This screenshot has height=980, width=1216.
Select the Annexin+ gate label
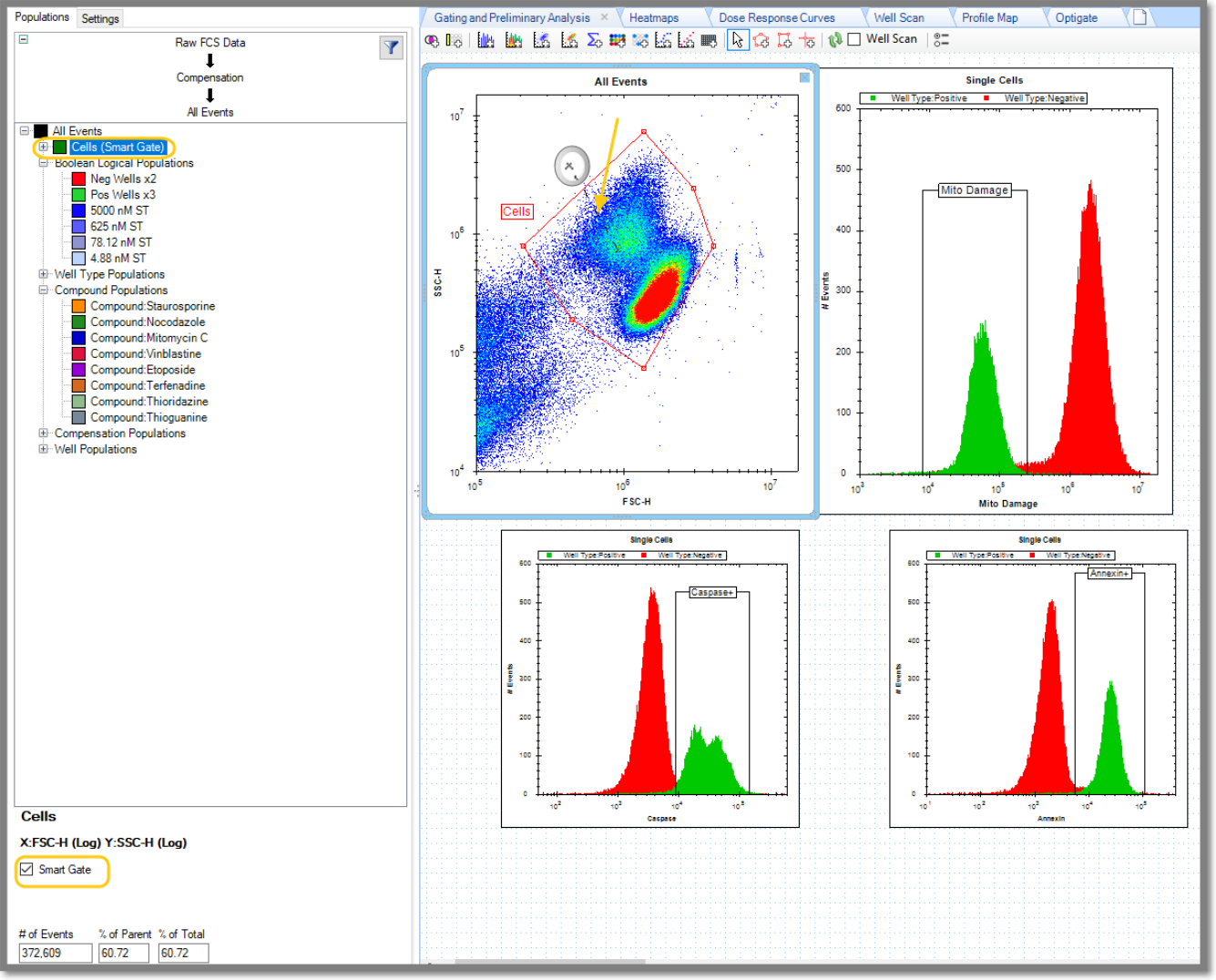[x=1109, y=574]
